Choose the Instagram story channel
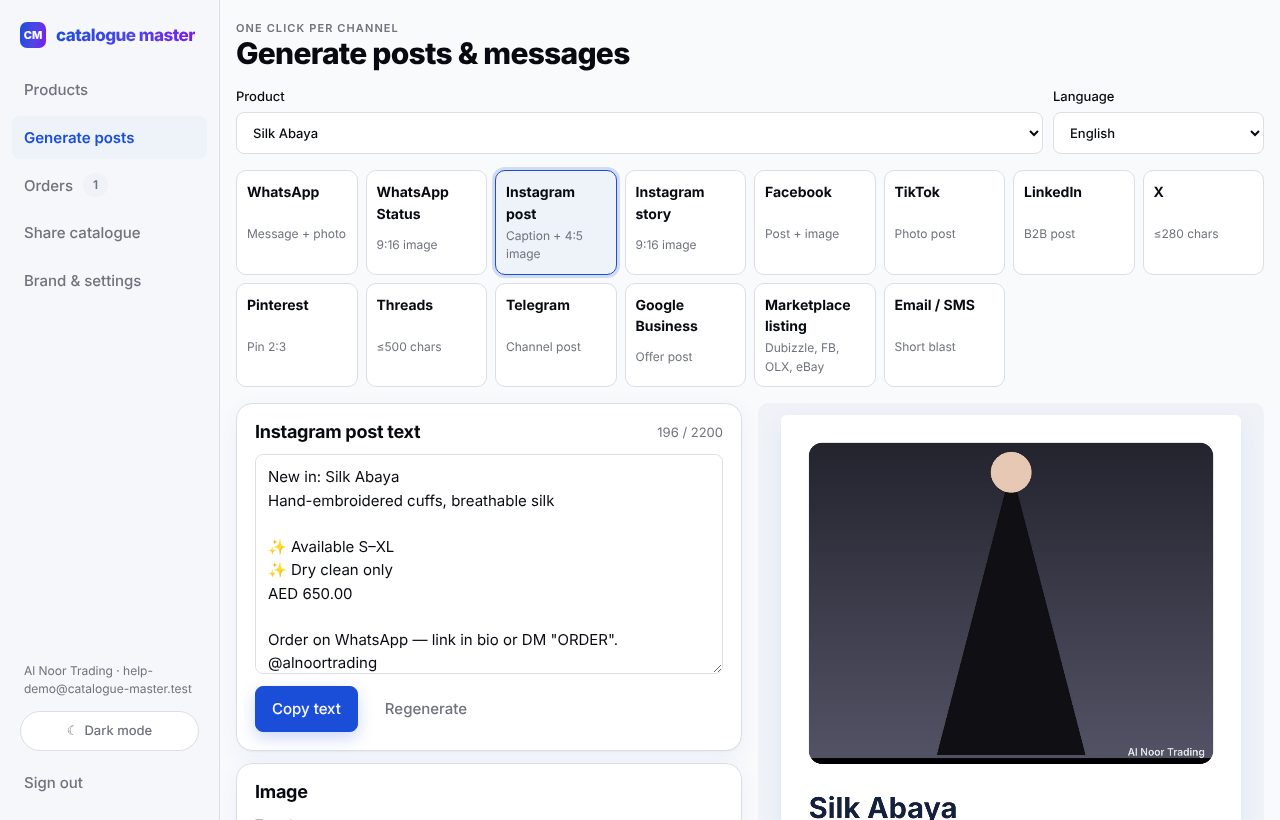 (x=685, y=222)
